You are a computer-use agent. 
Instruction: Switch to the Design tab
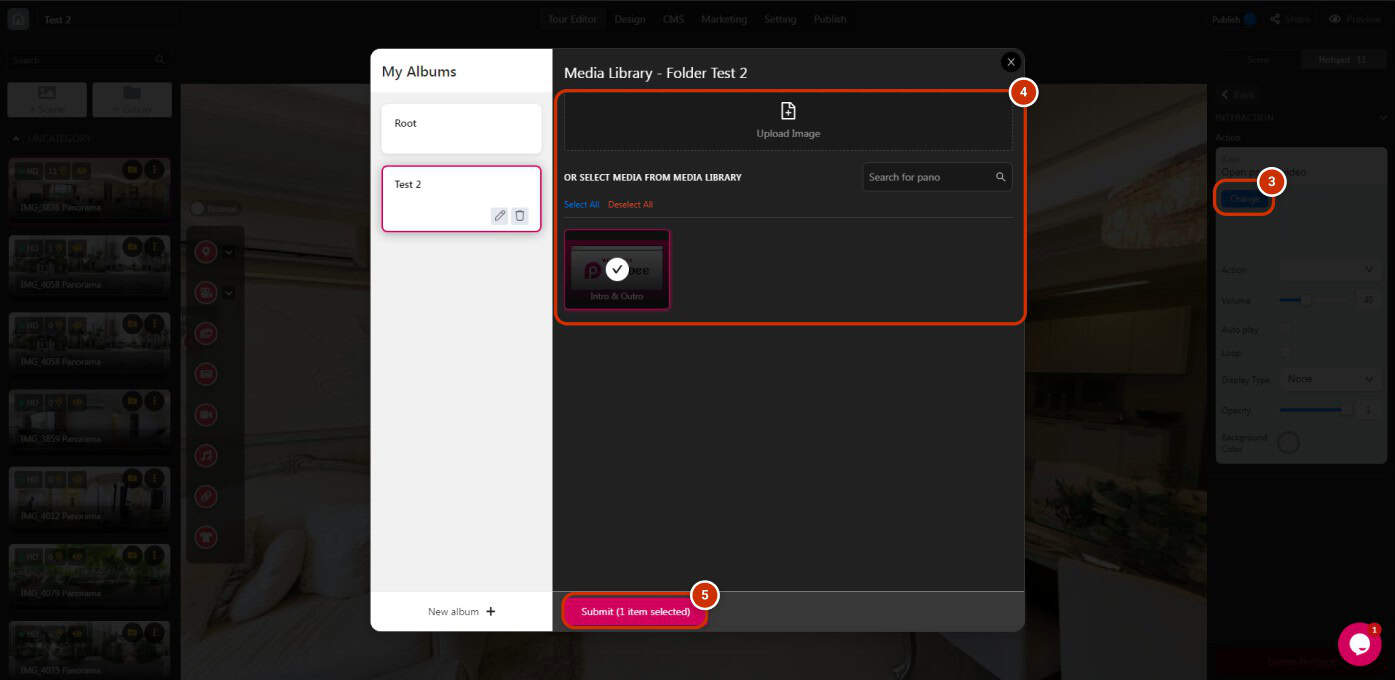tap(629, 18)
